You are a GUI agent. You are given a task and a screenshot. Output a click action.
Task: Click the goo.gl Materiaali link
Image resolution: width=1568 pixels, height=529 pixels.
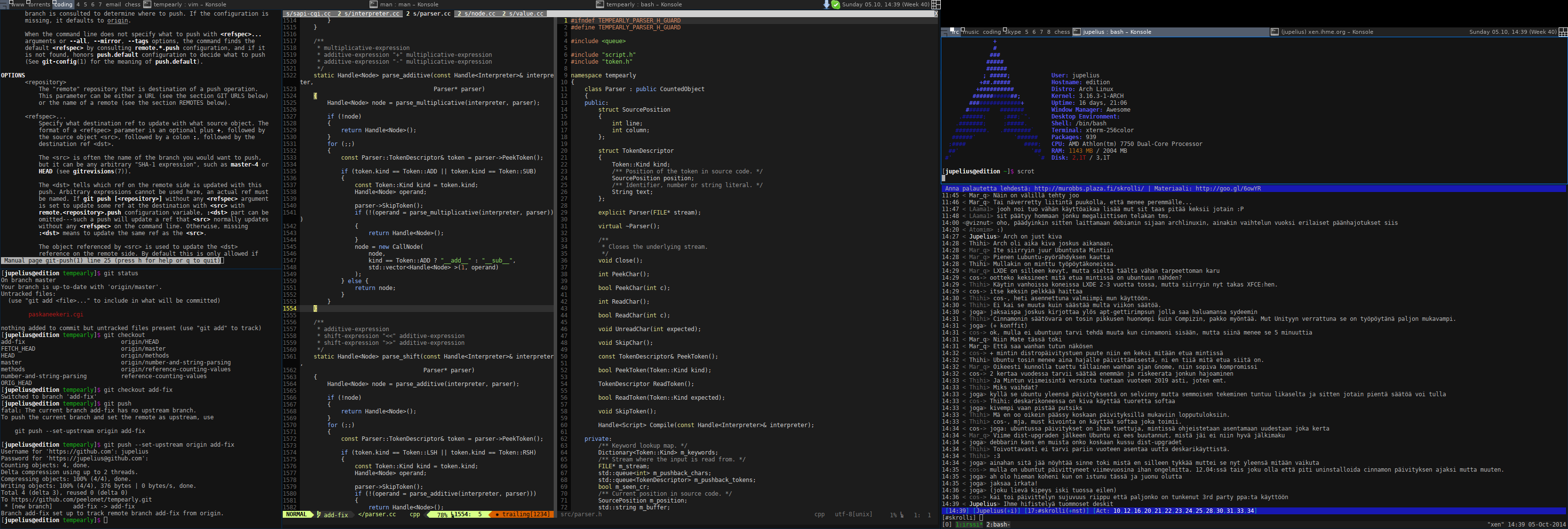(1228, 189)
